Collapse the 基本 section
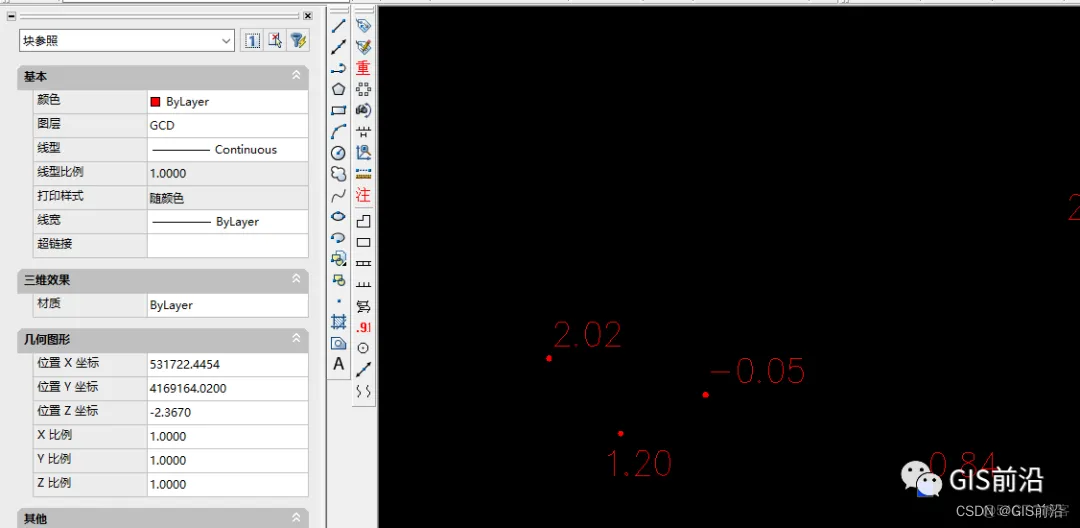Viewport: 1080px width, 528px height. point(296,76)
